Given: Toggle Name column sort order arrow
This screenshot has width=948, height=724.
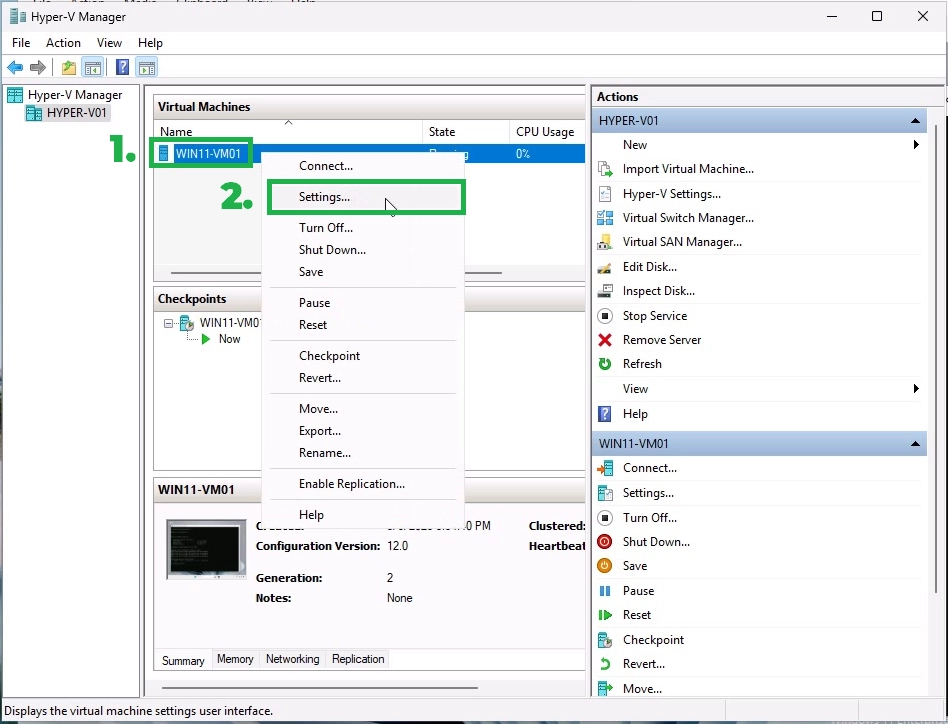Looking at the screenshot, I should [x=288, y=123].
